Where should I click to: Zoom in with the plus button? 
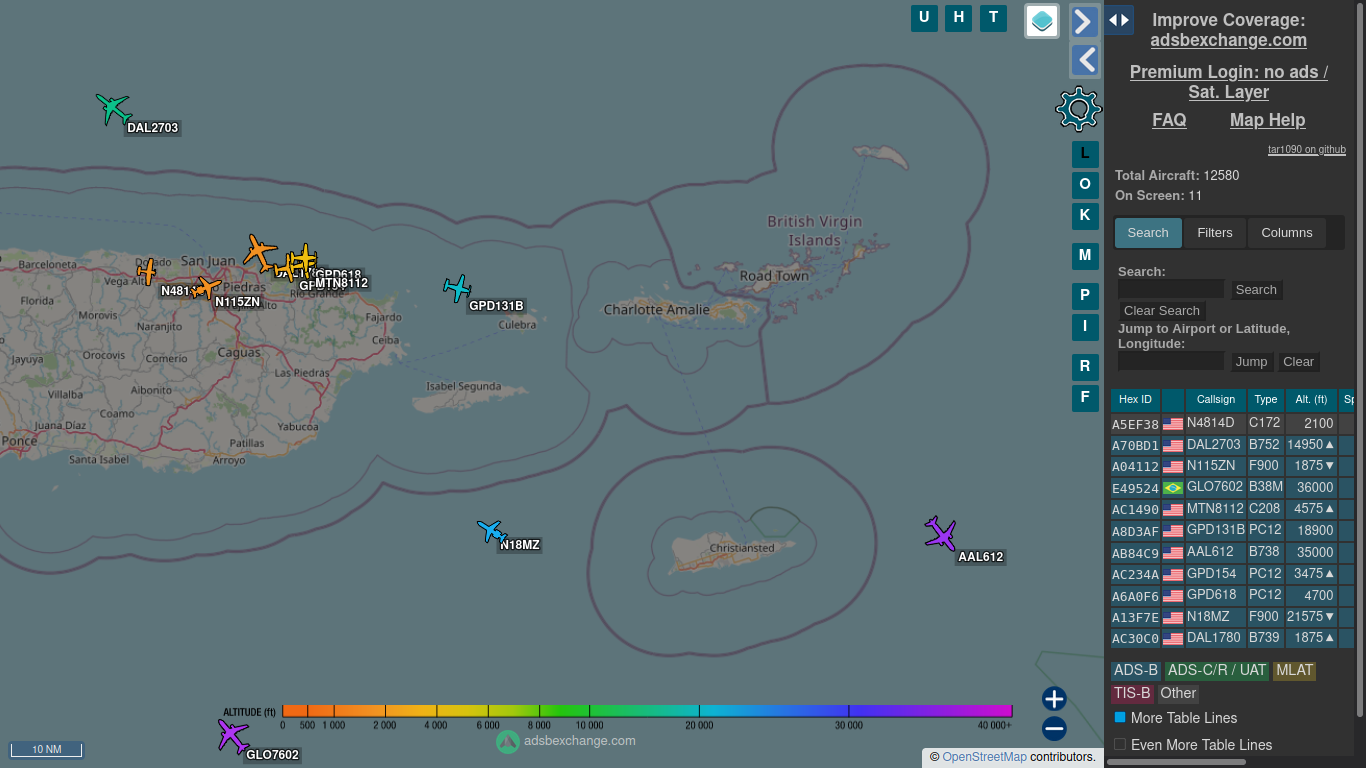1054,699
